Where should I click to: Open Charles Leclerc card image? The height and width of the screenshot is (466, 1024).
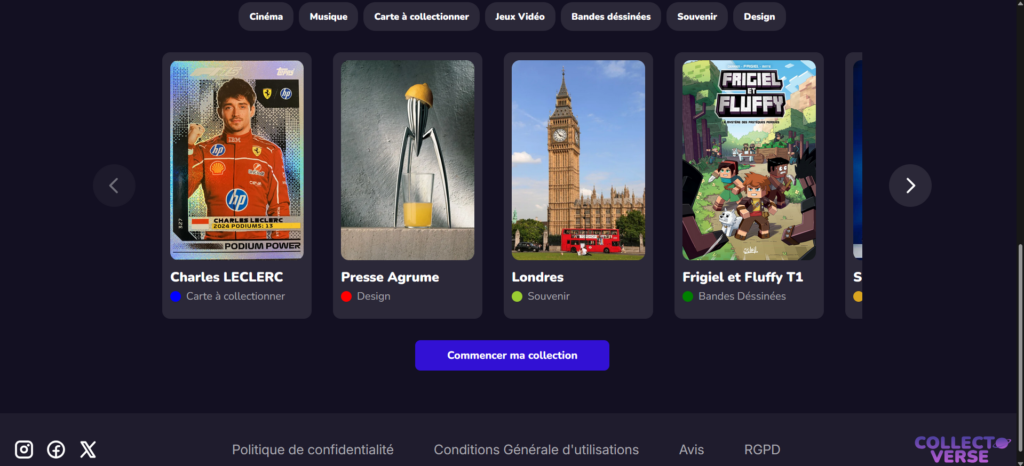237,160
